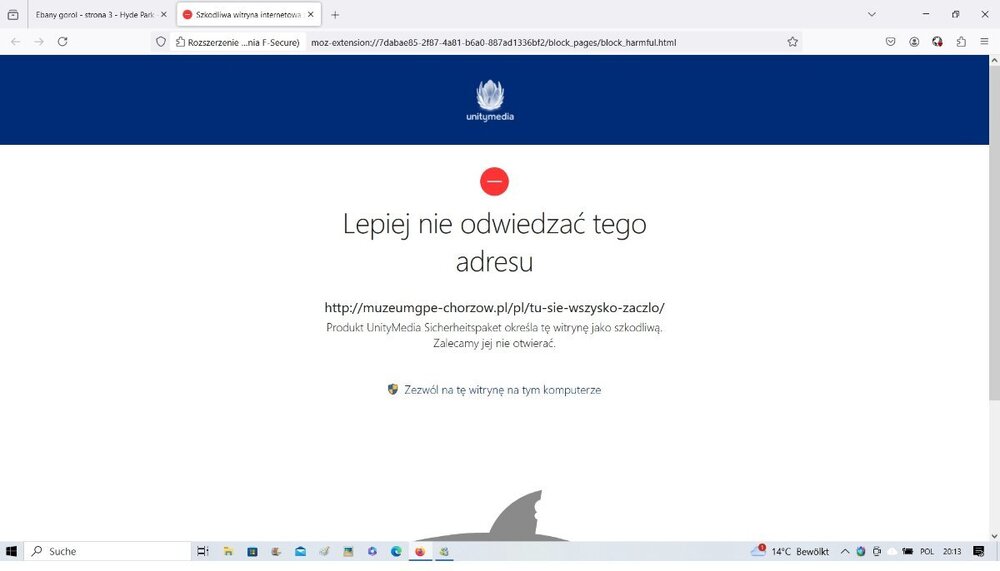Open Firefox View in tab strip
The height and width of the screenshot is (571, 1000).
coord(13,15)
